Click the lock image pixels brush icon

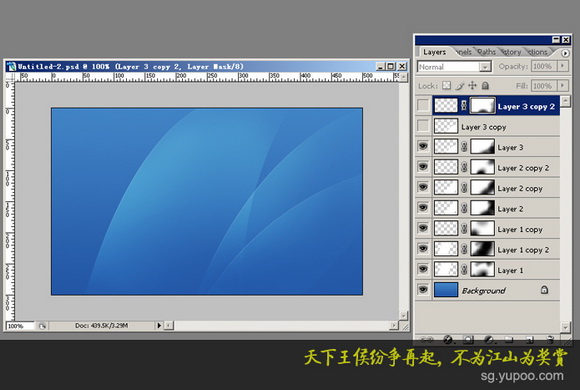tap(459, 86)
